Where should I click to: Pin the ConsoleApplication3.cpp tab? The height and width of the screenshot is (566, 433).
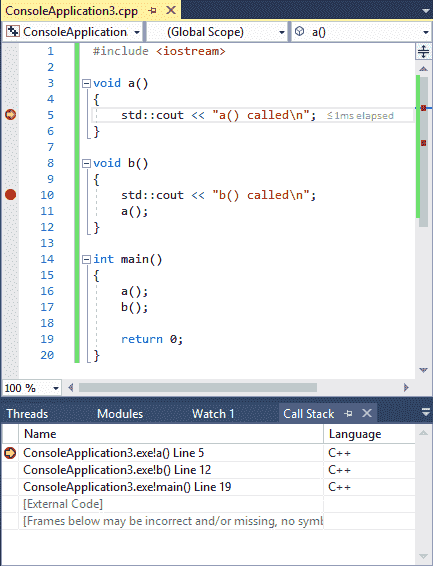click(x=153, y=10)
